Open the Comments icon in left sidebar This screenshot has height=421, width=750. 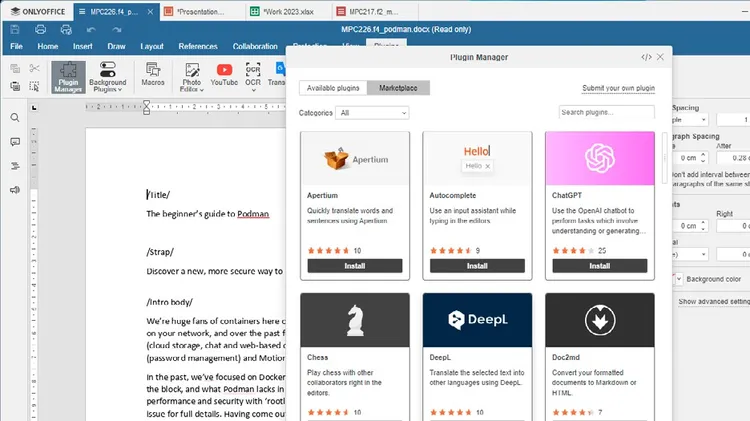[x=15, y=142]
